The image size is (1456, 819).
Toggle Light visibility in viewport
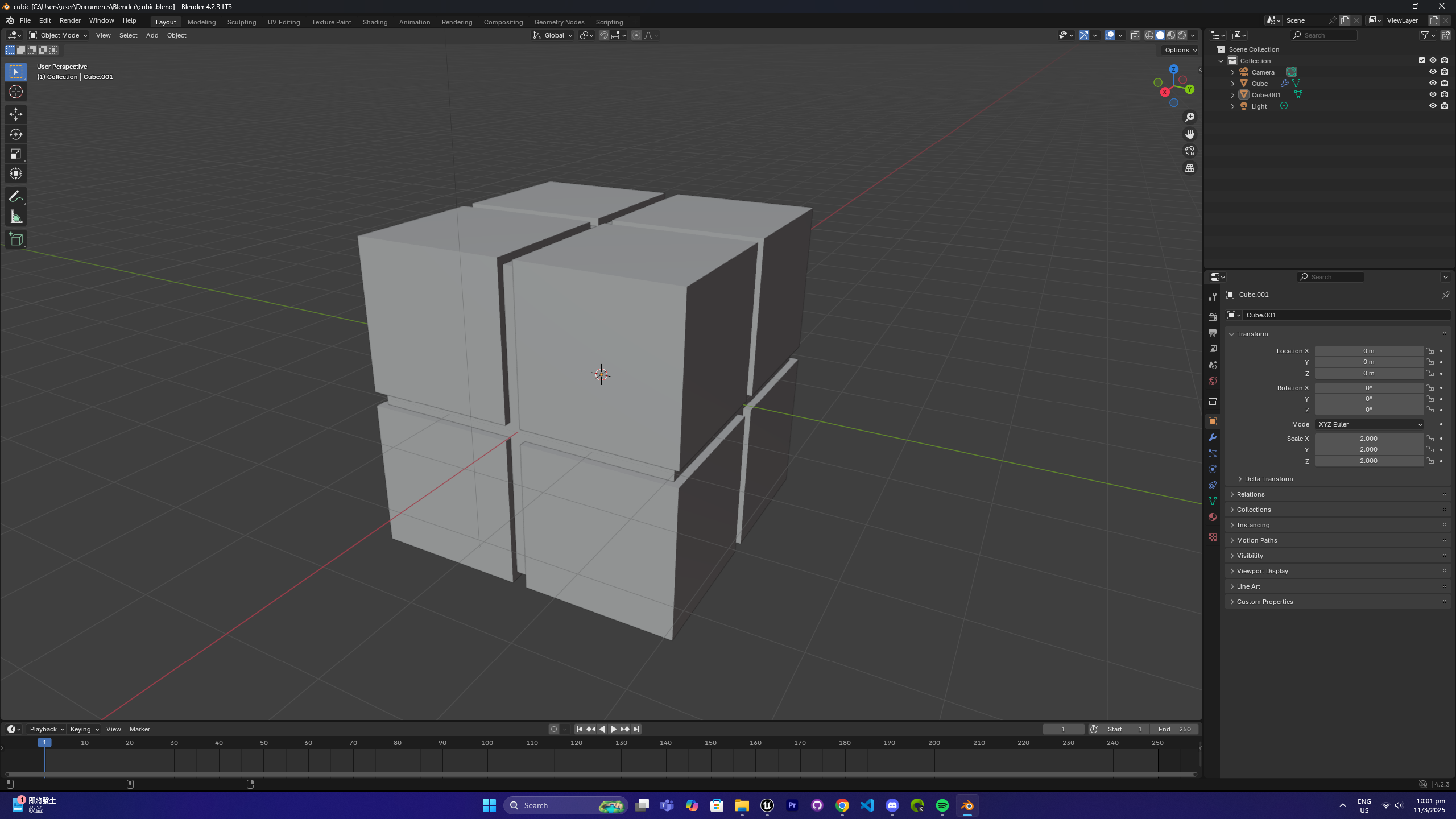[x=1433, y=106]
